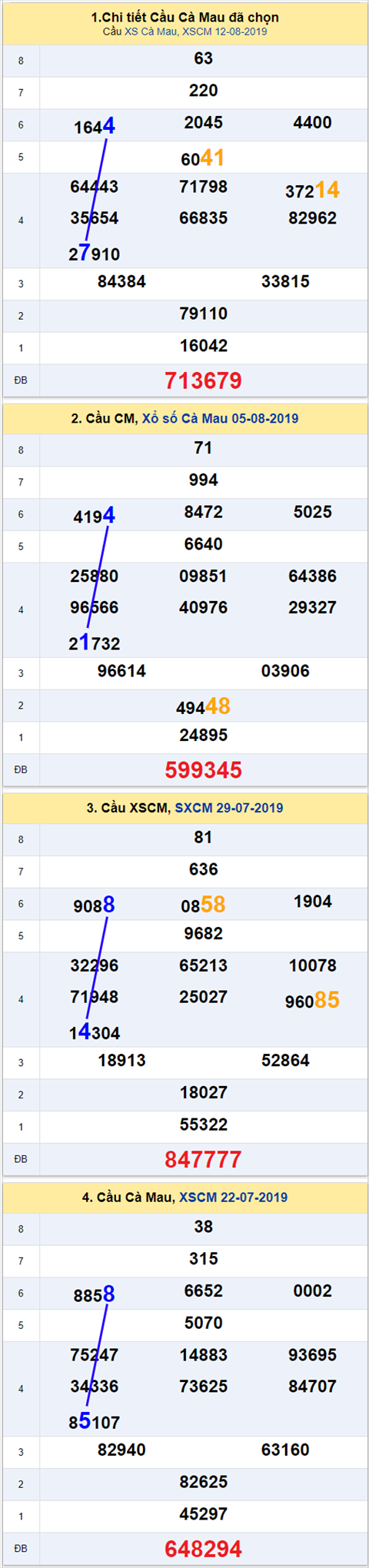Click the number 37214
Viewport: 369px width, 1568px height.
tap(312, 190)
